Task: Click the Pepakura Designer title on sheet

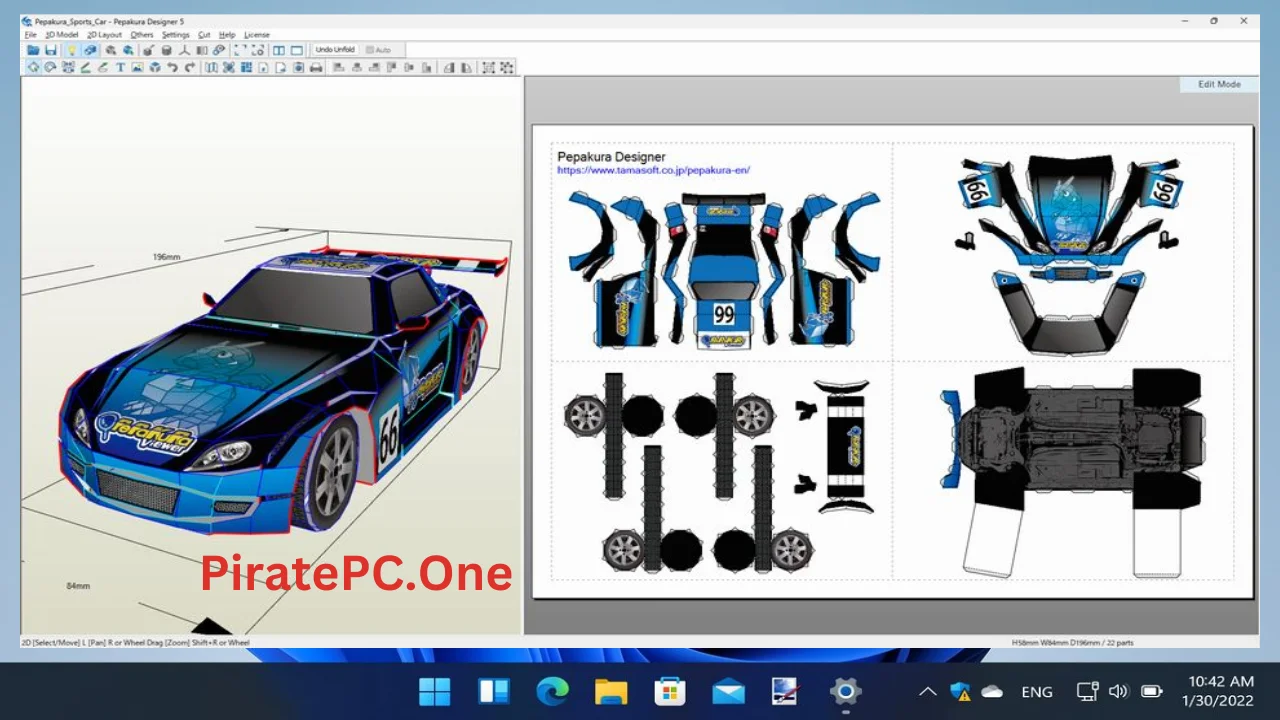Action: 611,157
